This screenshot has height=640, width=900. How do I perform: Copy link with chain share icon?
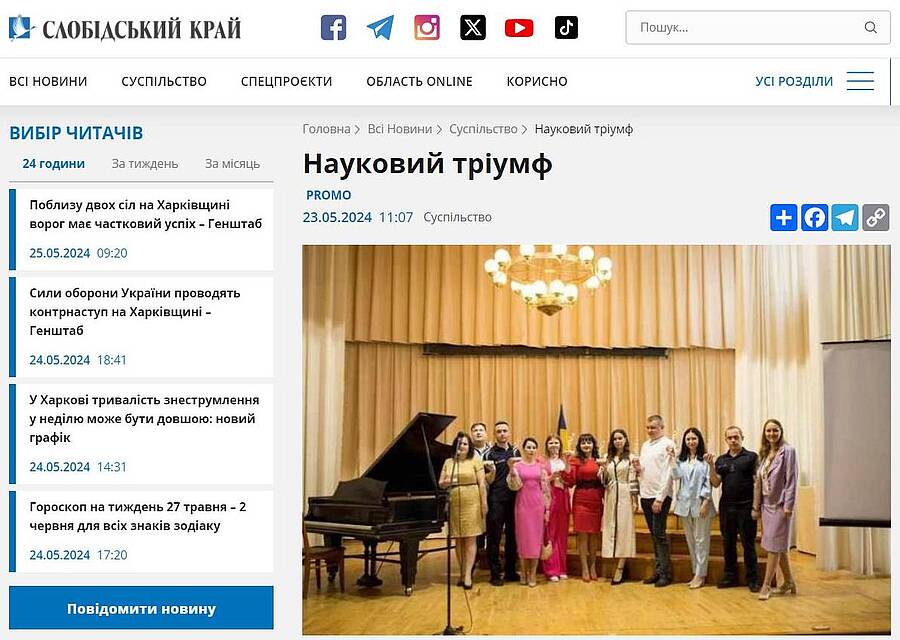pos(875,218)
